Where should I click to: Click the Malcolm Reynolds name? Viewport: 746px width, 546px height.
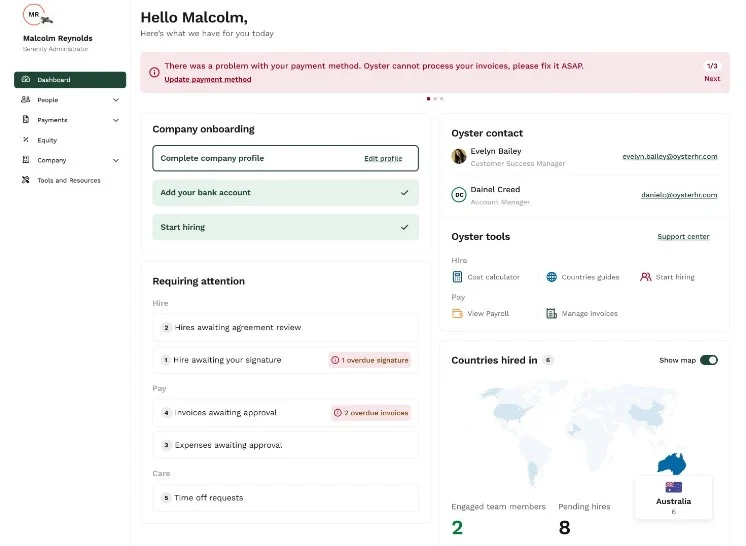coord(58,38)
